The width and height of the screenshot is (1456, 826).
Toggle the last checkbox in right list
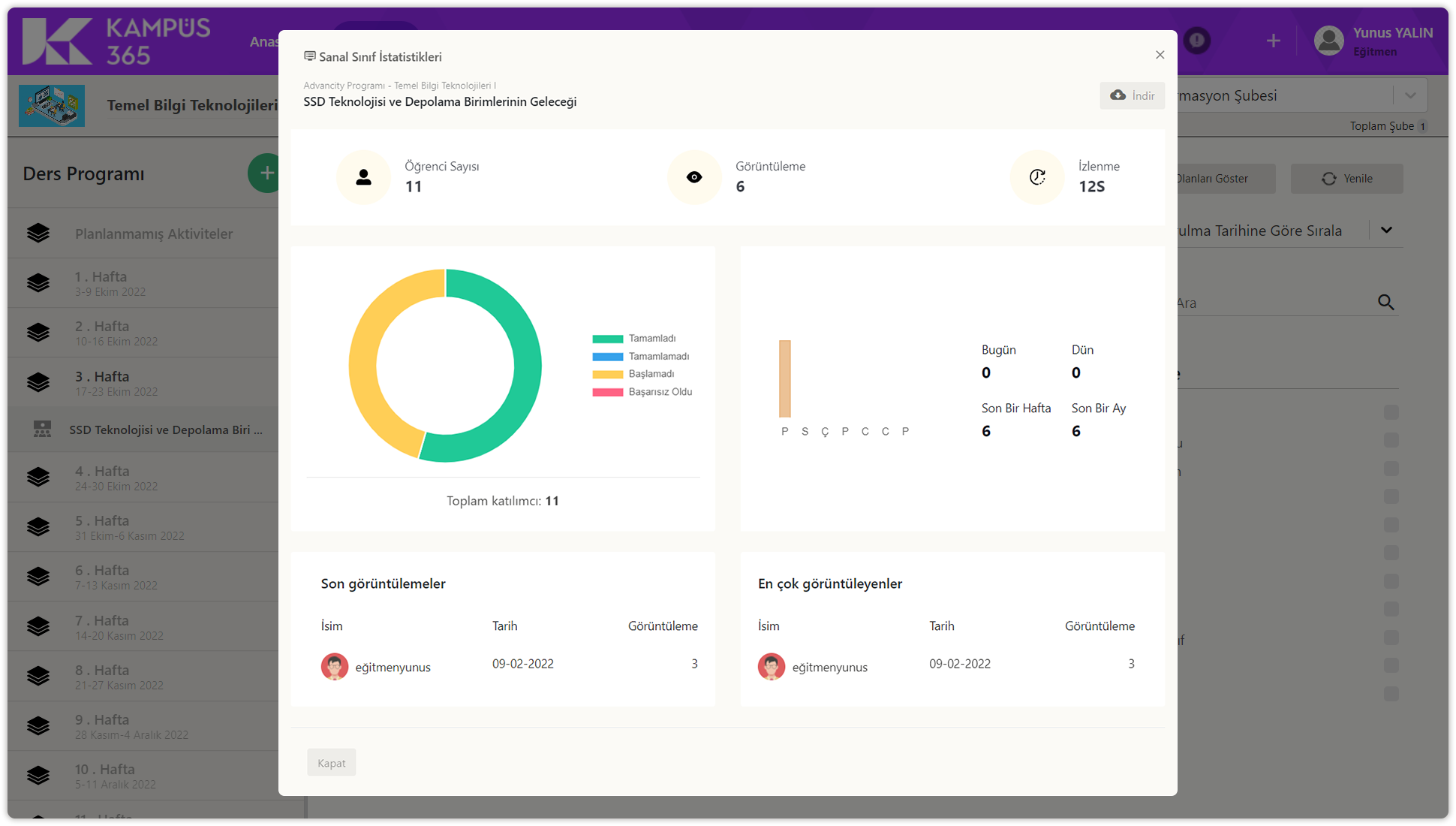coord(1391,694)
